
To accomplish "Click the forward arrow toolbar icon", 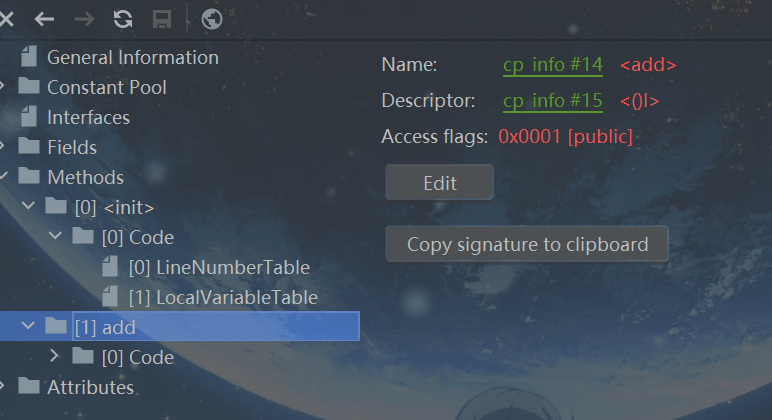I will coord(84,18).
